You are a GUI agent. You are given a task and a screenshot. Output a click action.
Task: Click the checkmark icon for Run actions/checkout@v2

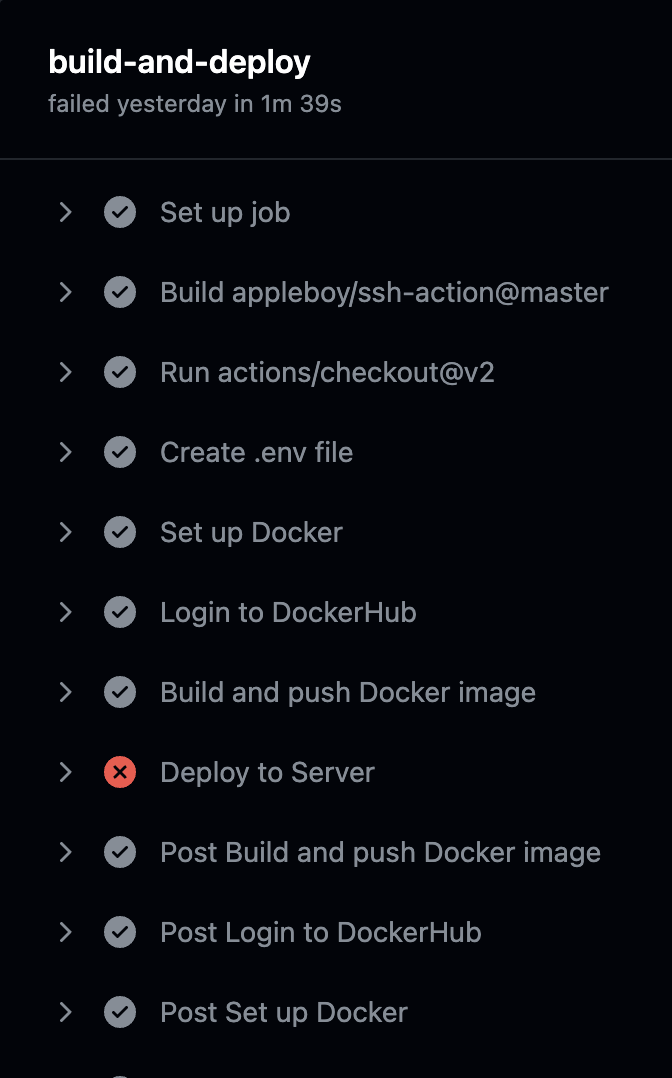tap(120, 373)
